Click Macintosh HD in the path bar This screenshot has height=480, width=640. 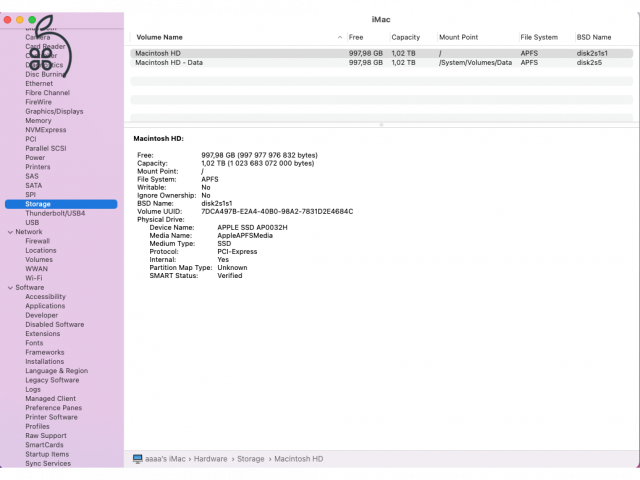tap(298, 459)
